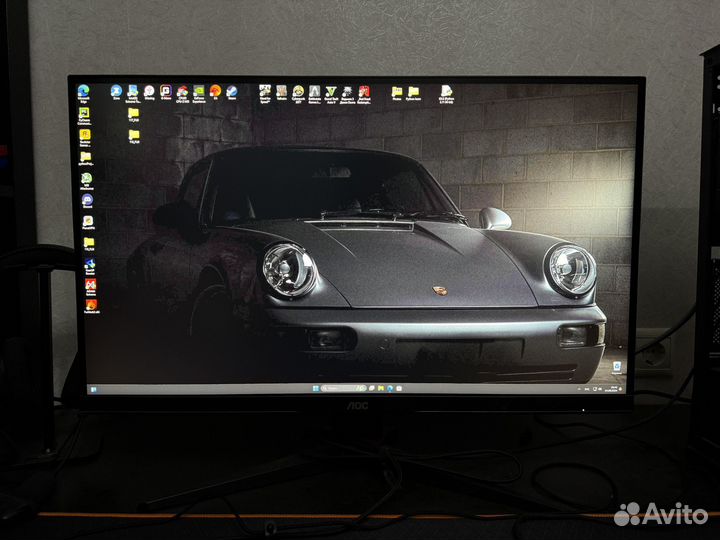720x540 pixels.
Task: Open the Python file icon at the top right
Action: click(446, 94)
